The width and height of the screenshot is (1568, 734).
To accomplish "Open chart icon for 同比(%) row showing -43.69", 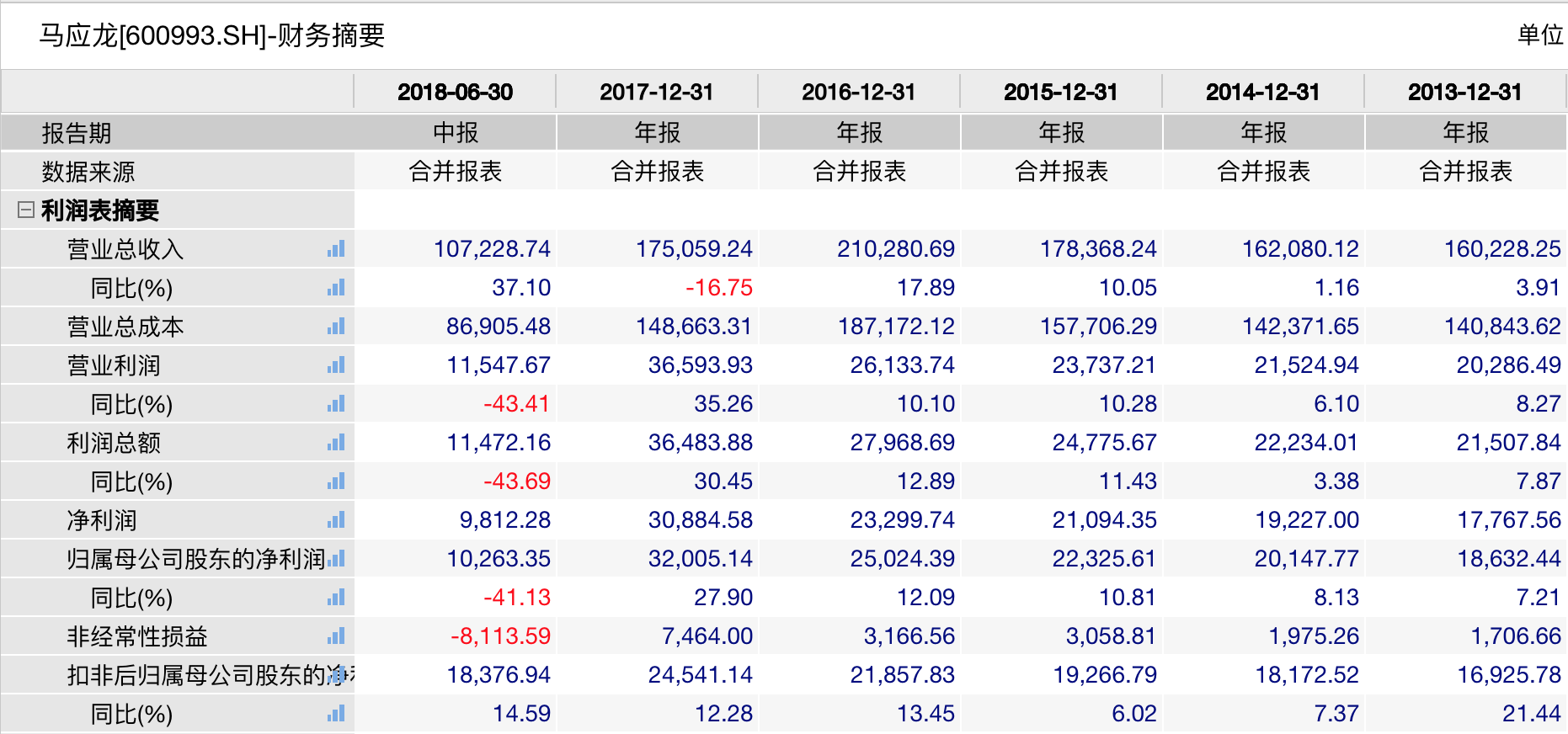I will [x=337, y=481].
